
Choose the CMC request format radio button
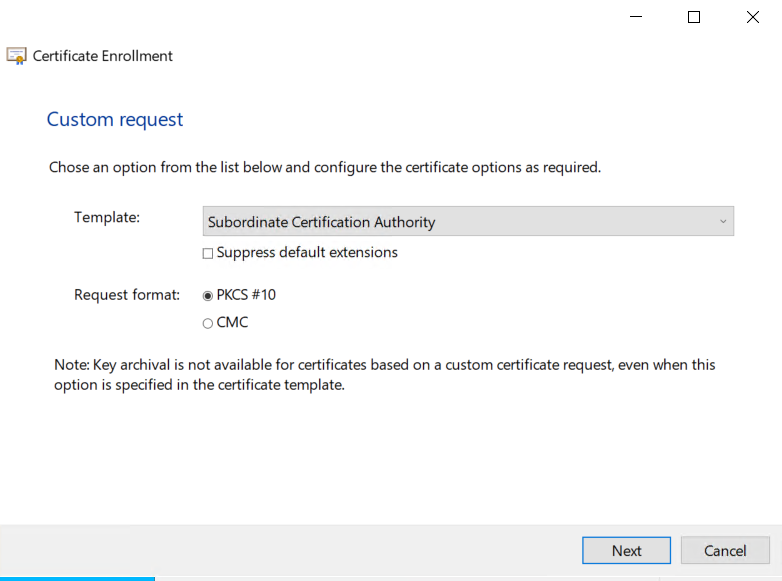pos(208,323)
